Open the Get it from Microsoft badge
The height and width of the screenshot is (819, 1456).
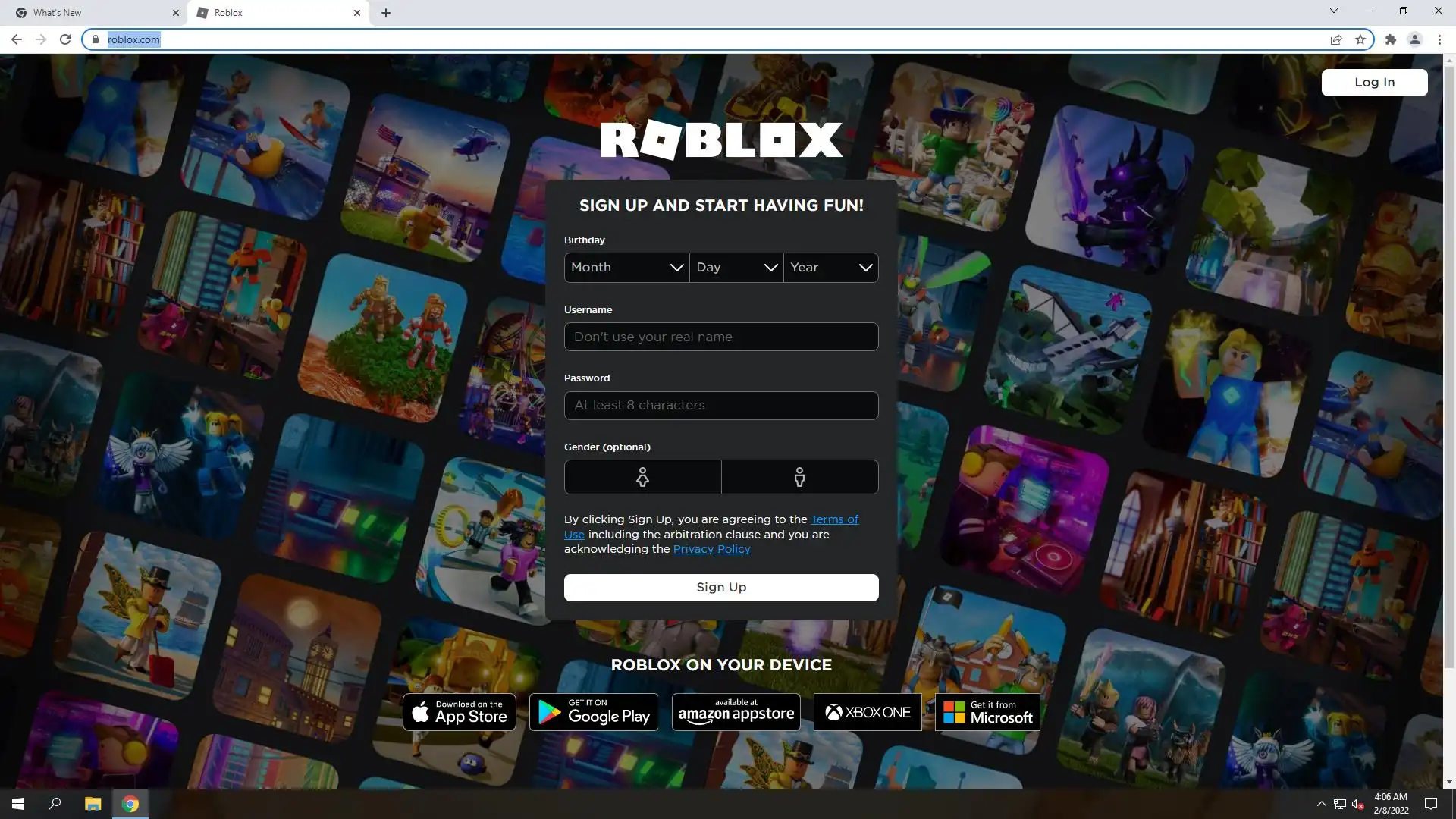point(987,712)
